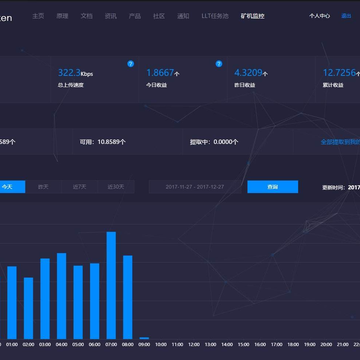Open the 原理 navigation item
Viewport: 360px width, 360px height.
(x=62, y=16)
